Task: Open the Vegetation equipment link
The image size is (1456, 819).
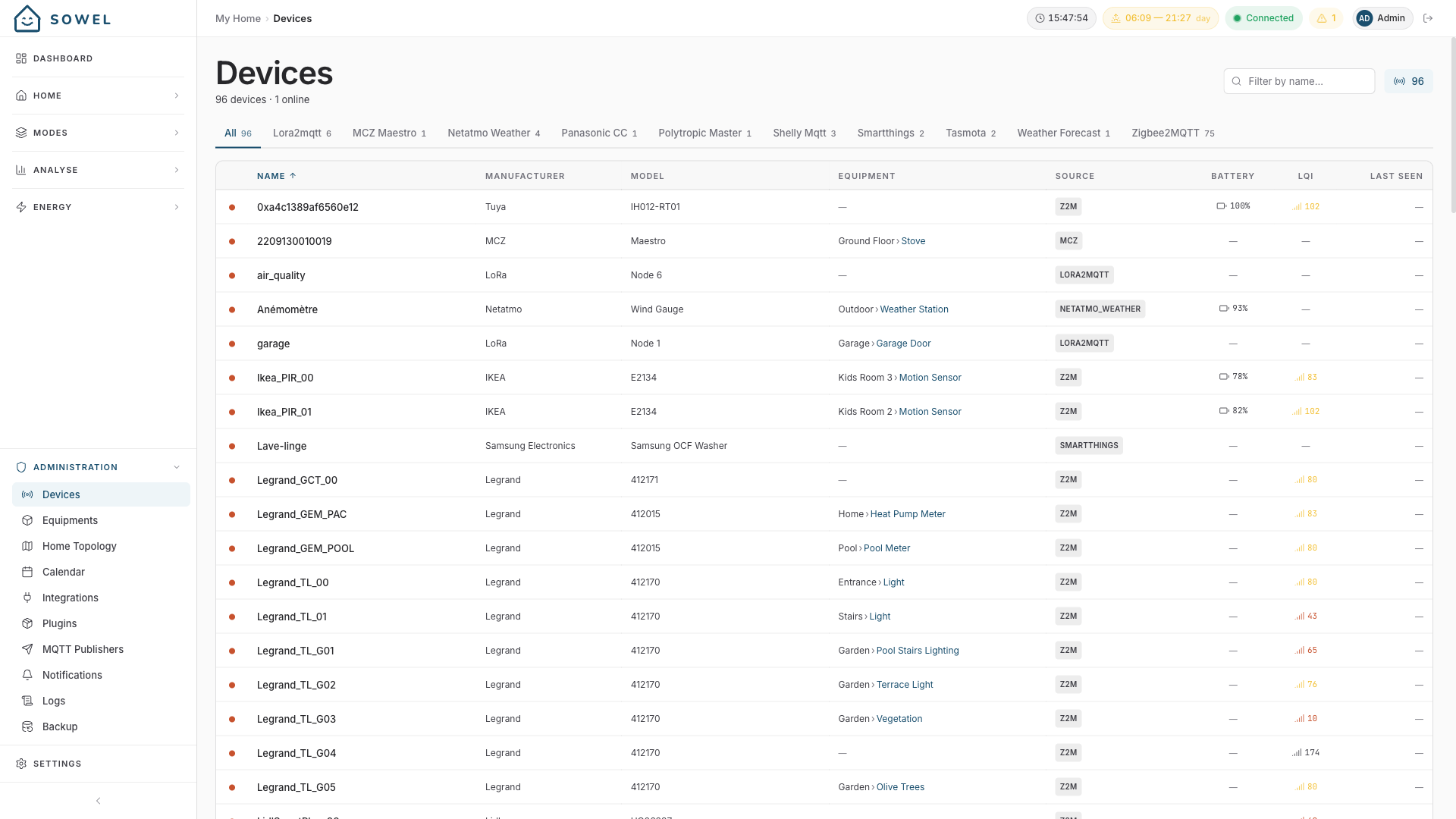Action: (x=899, y=719)
